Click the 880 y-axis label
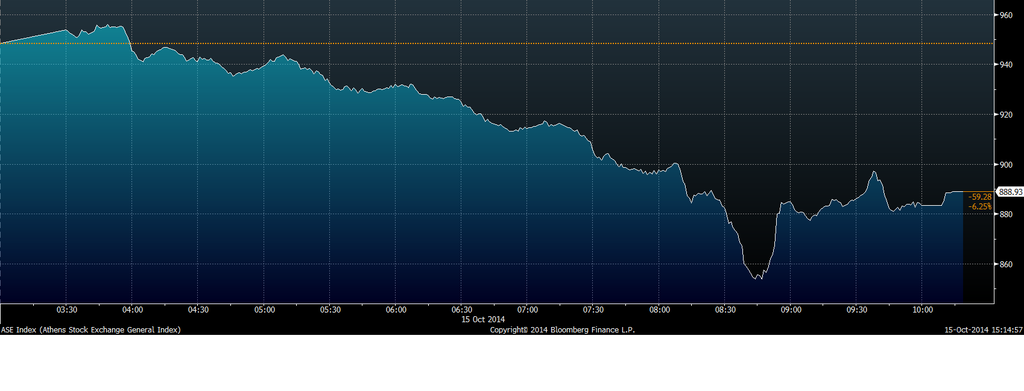 1006,214
